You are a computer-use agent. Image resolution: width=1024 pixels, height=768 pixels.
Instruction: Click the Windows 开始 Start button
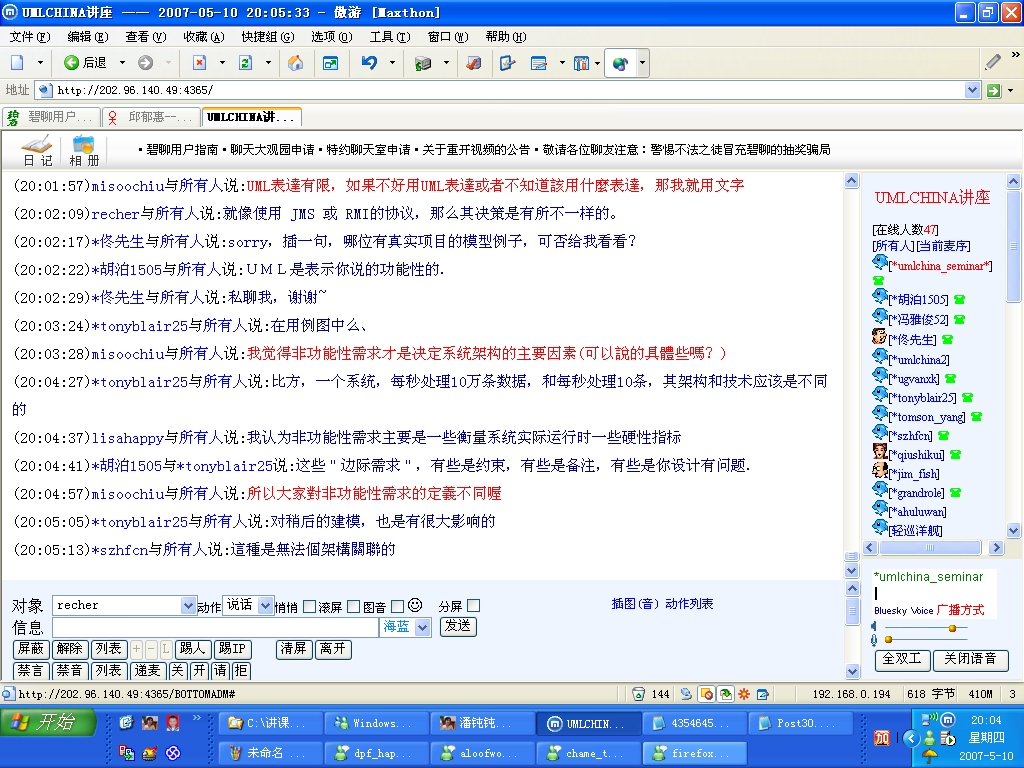[x=48, y=722]
